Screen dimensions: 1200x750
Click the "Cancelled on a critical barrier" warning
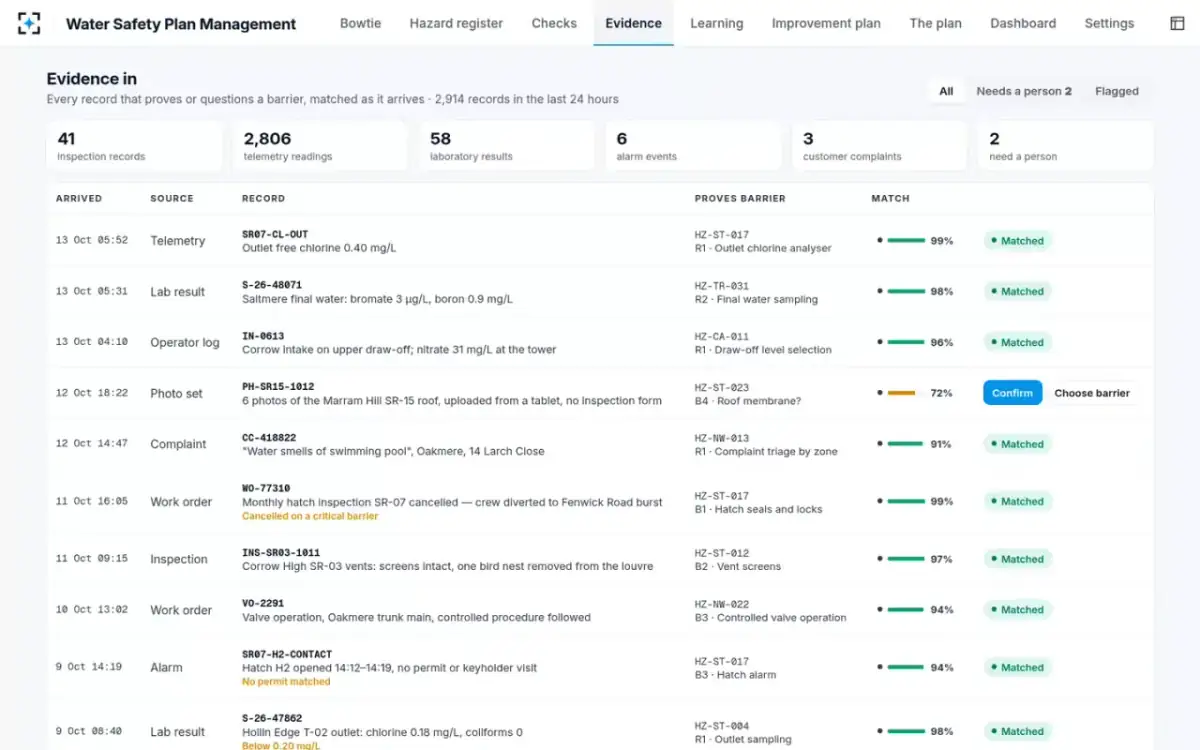310,516
